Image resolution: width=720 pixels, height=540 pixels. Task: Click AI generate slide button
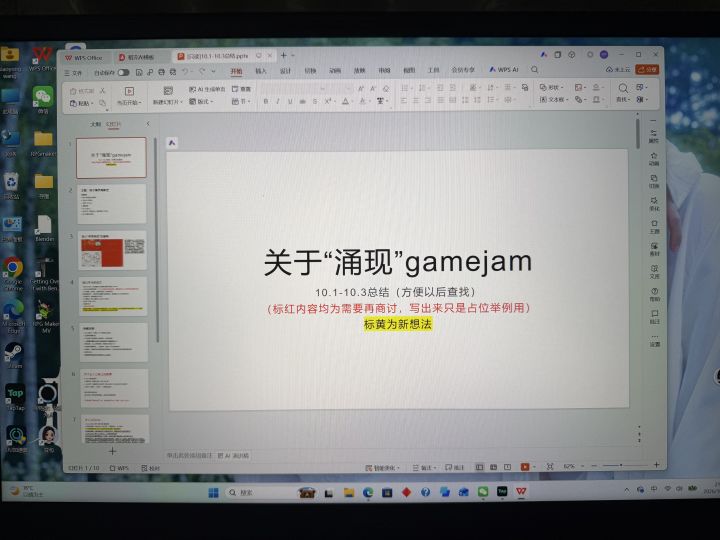[207, 89]
